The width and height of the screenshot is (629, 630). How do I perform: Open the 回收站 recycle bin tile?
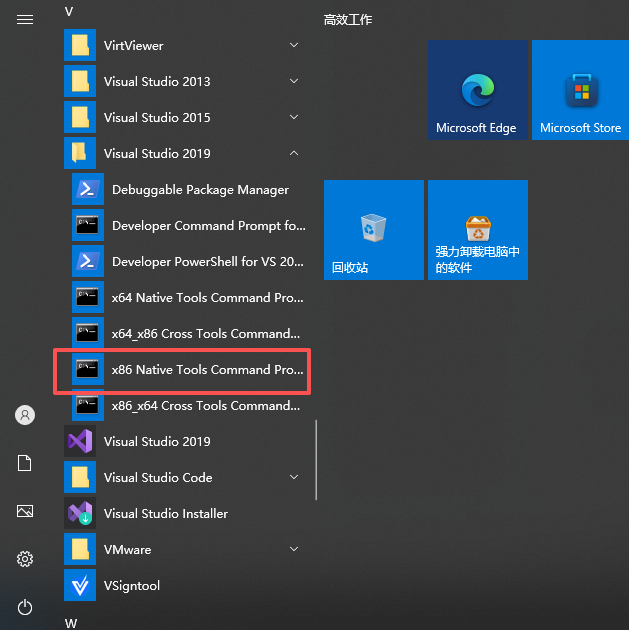click(x=374, y=230)
